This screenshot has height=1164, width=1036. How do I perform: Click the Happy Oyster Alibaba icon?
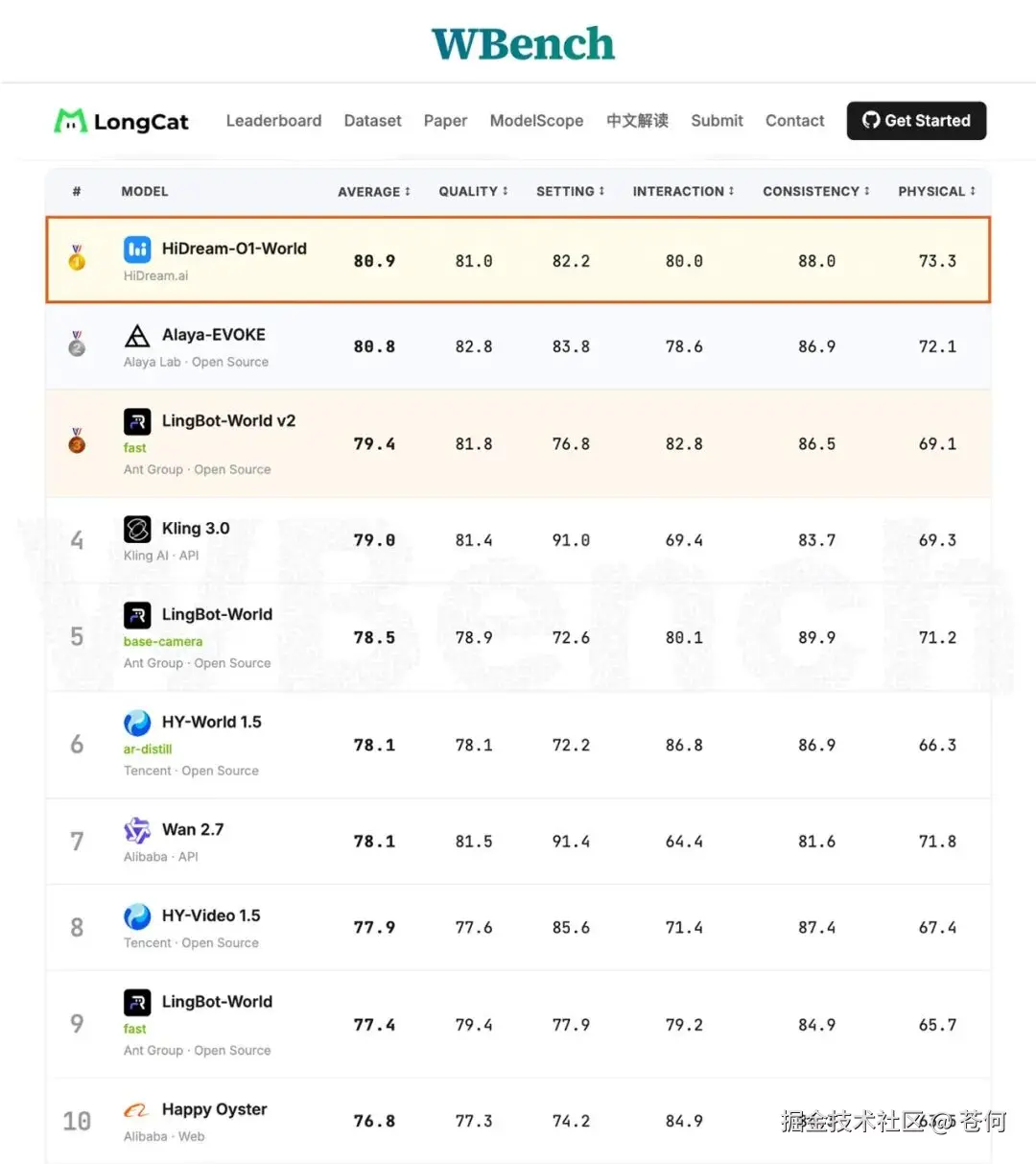pyautogui.click(x=137, y=1110)
